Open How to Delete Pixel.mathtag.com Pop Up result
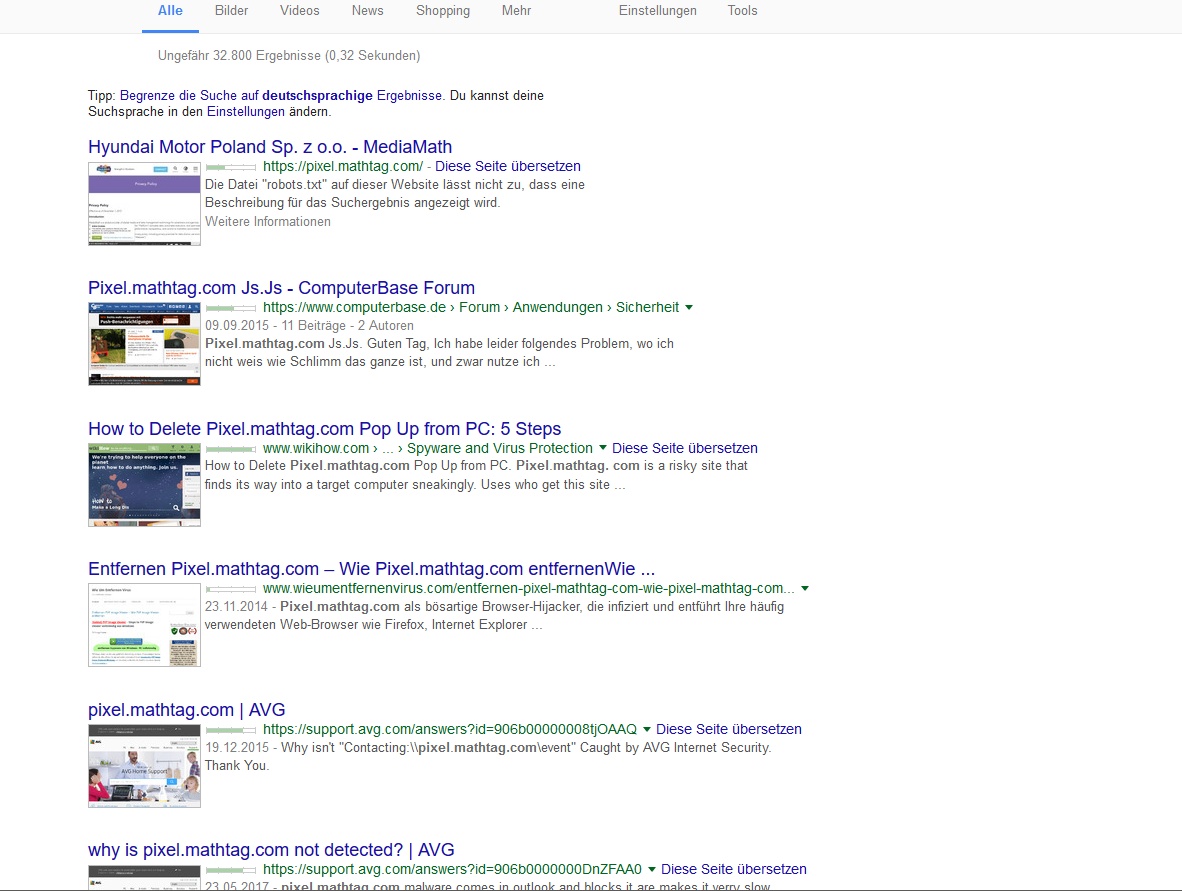Viewport: 1182px width, 891px height. coord(324,429)
